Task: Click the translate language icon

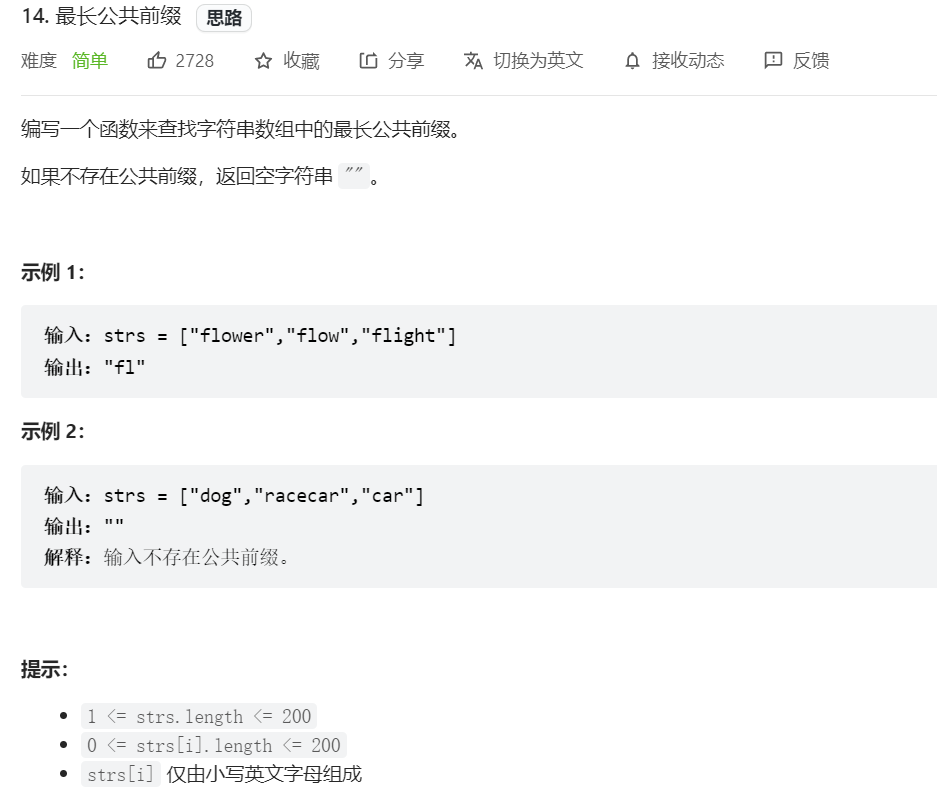Action: pyautogui.click(x=473, y=61)
